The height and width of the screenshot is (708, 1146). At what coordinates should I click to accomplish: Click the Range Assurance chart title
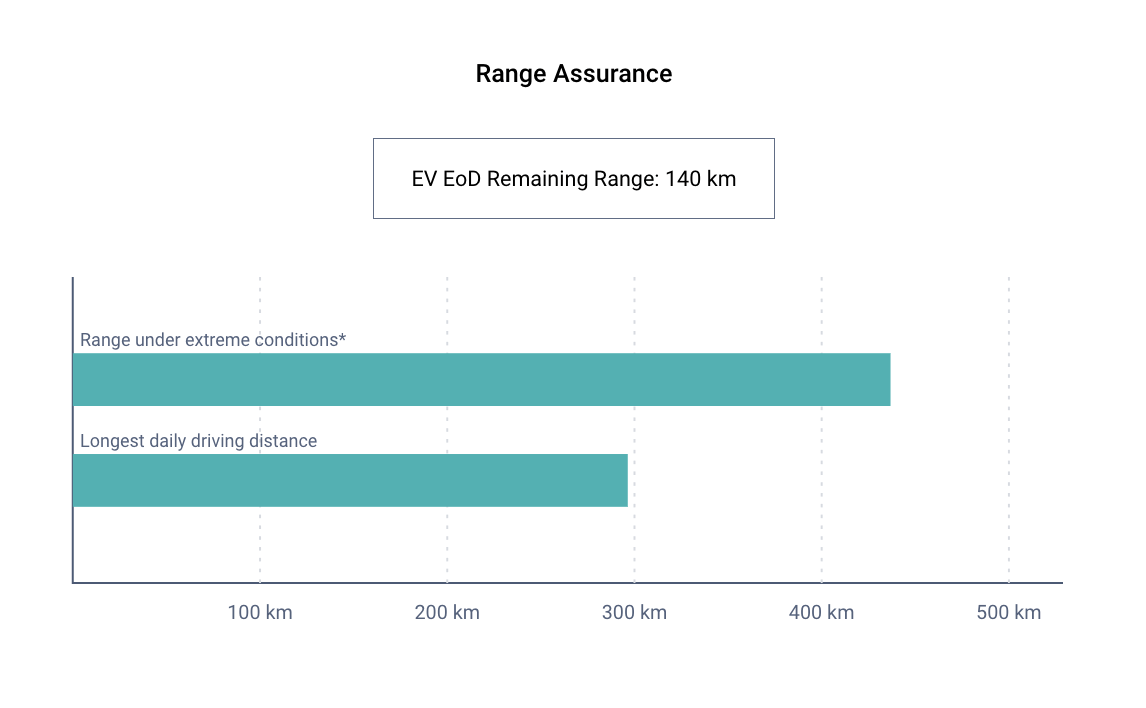pyautogui.click(x=573, y=74)
